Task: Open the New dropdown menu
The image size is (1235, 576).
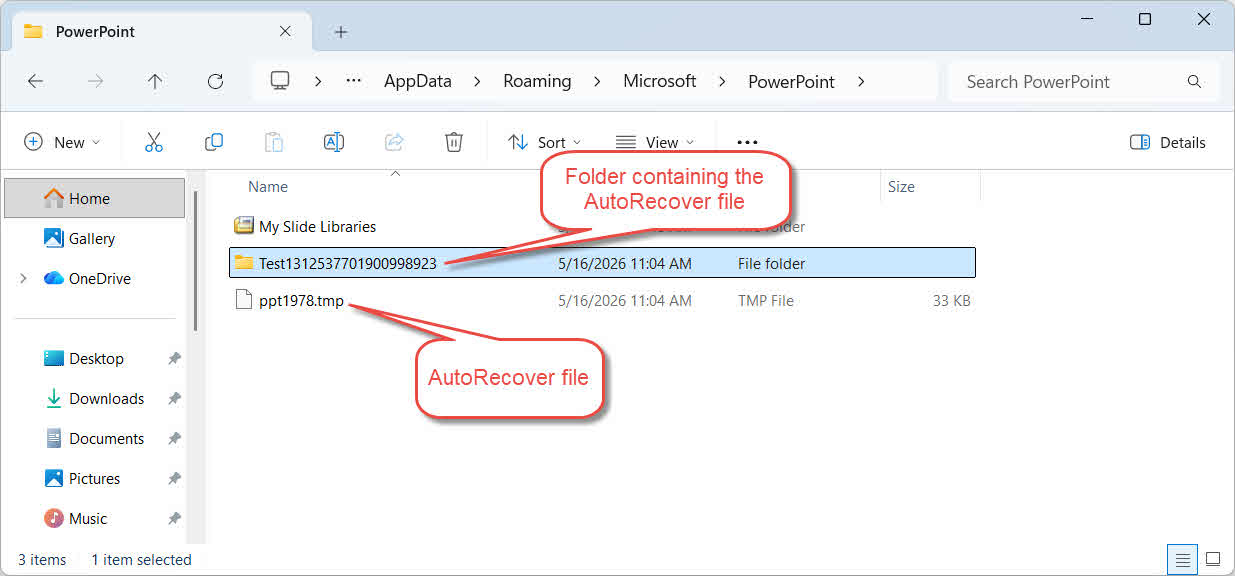Action: point(62,142)
